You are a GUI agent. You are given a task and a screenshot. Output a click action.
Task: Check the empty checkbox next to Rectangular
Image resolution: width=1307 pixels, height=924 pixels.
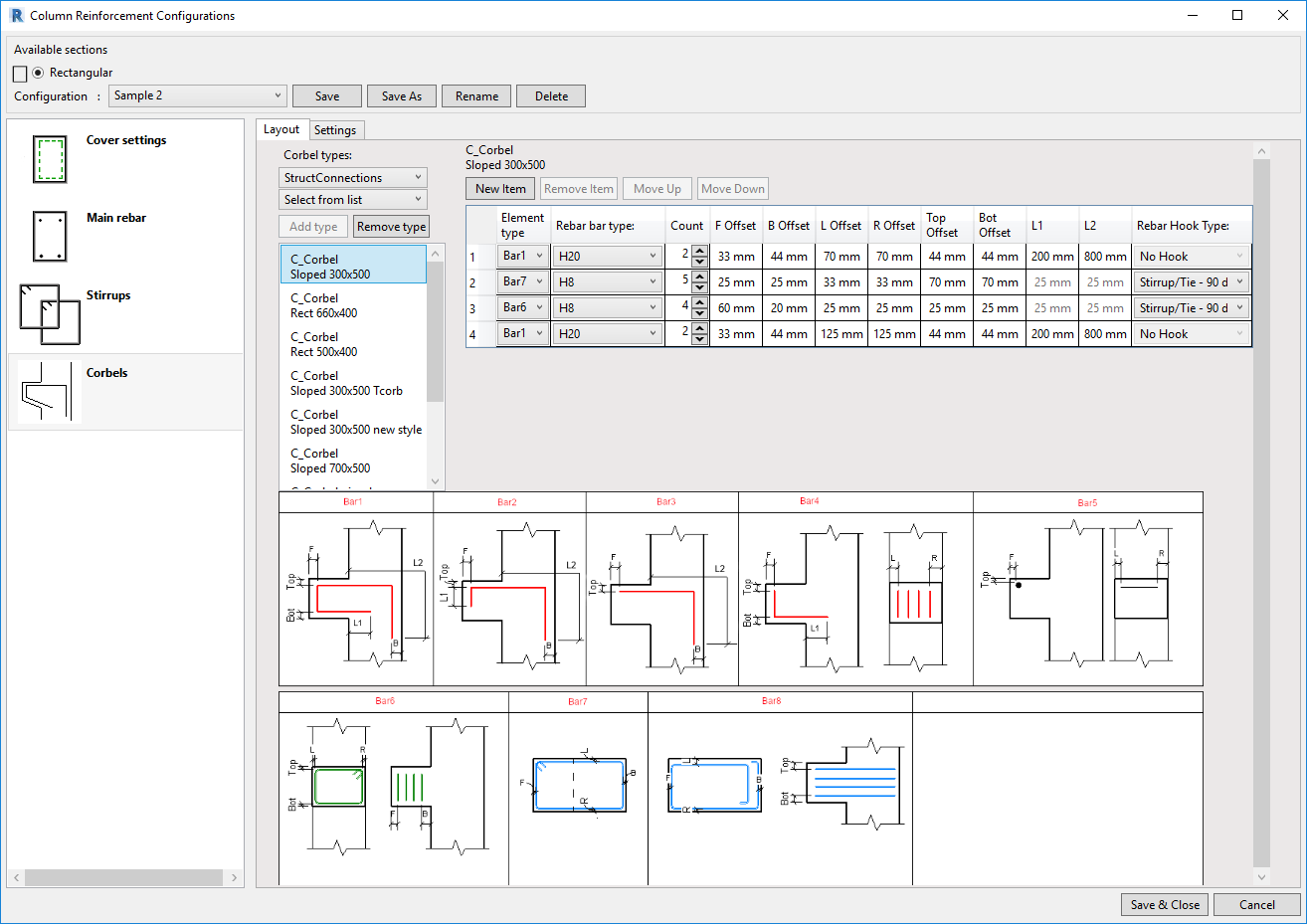(x=19, y=73)
